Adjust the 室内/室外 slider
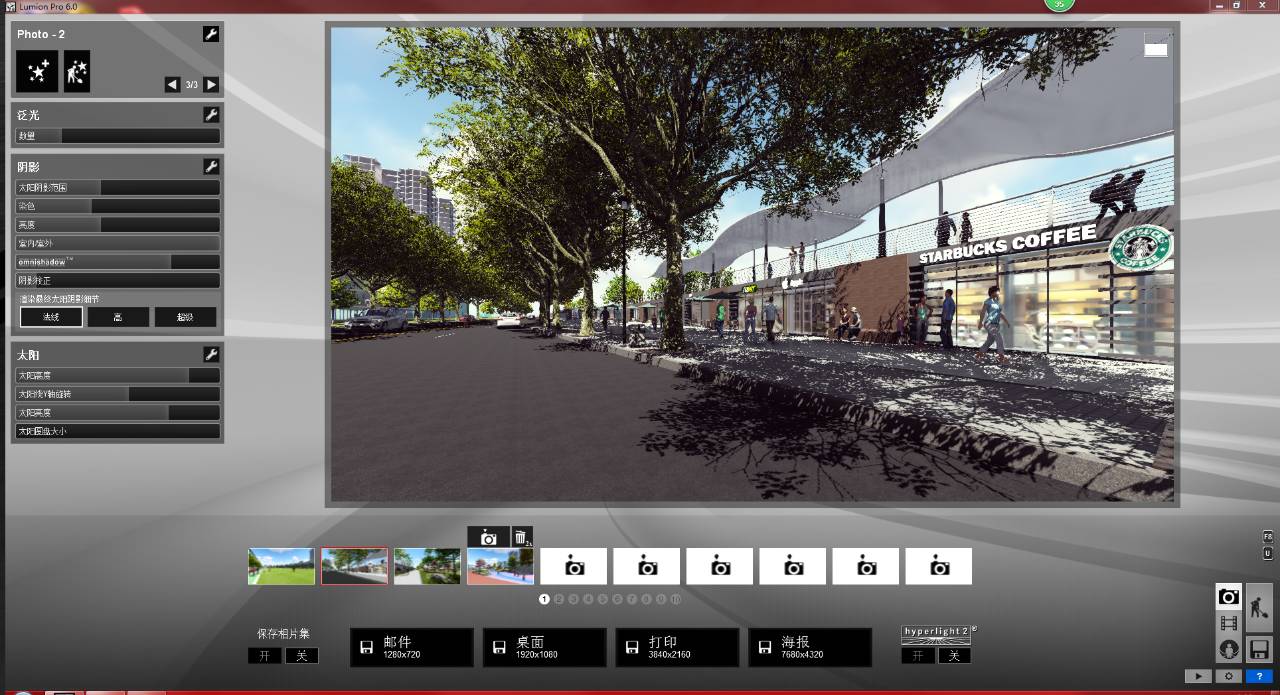This screenshot has height=695, width=1280. click(x=118, y=243)
